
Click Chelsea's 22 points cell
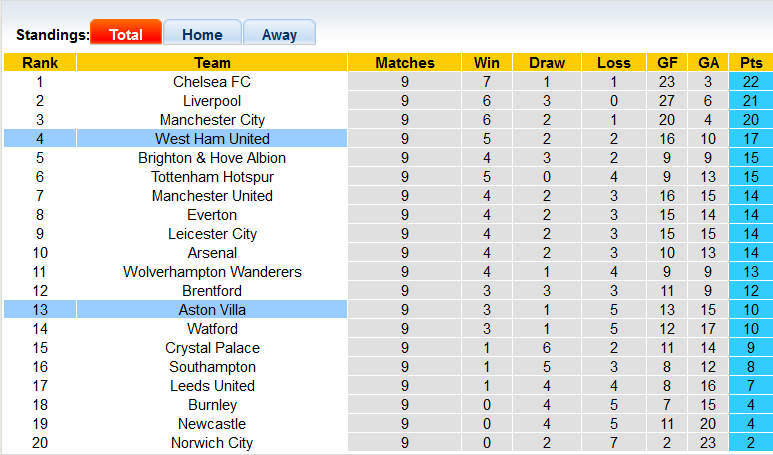click(x=749, y=82)
